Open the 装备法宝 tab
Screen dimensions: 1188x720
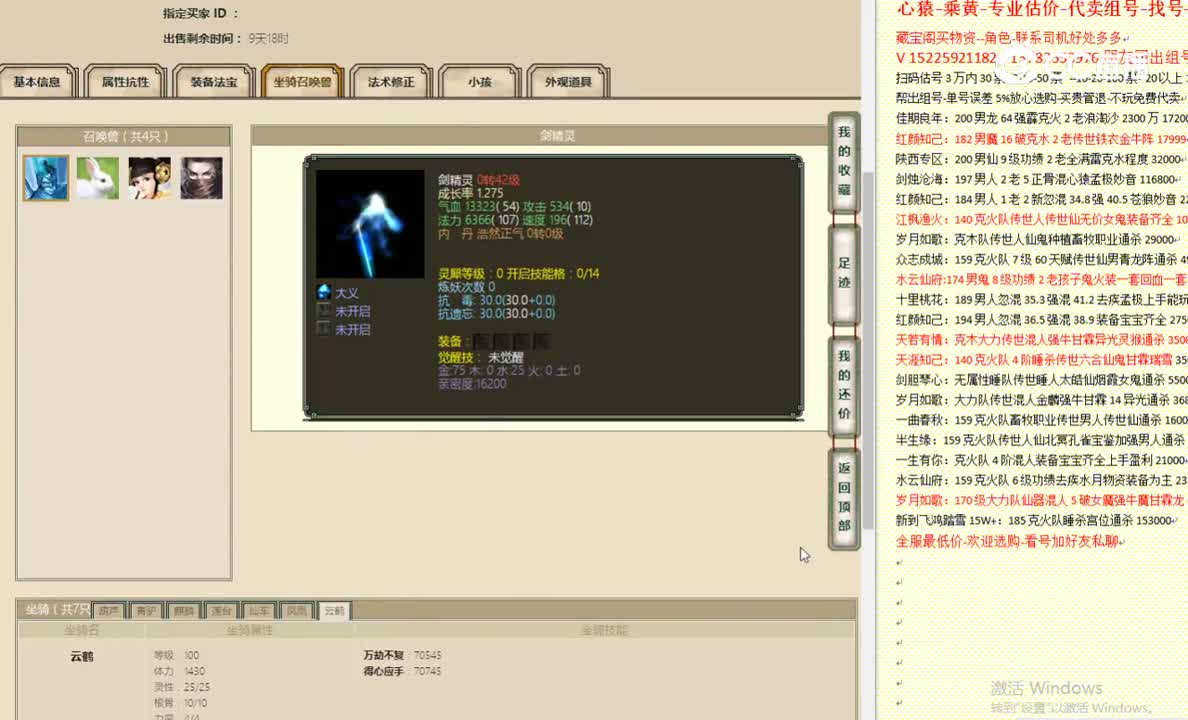pyautogui.click(x=214, y=82)
